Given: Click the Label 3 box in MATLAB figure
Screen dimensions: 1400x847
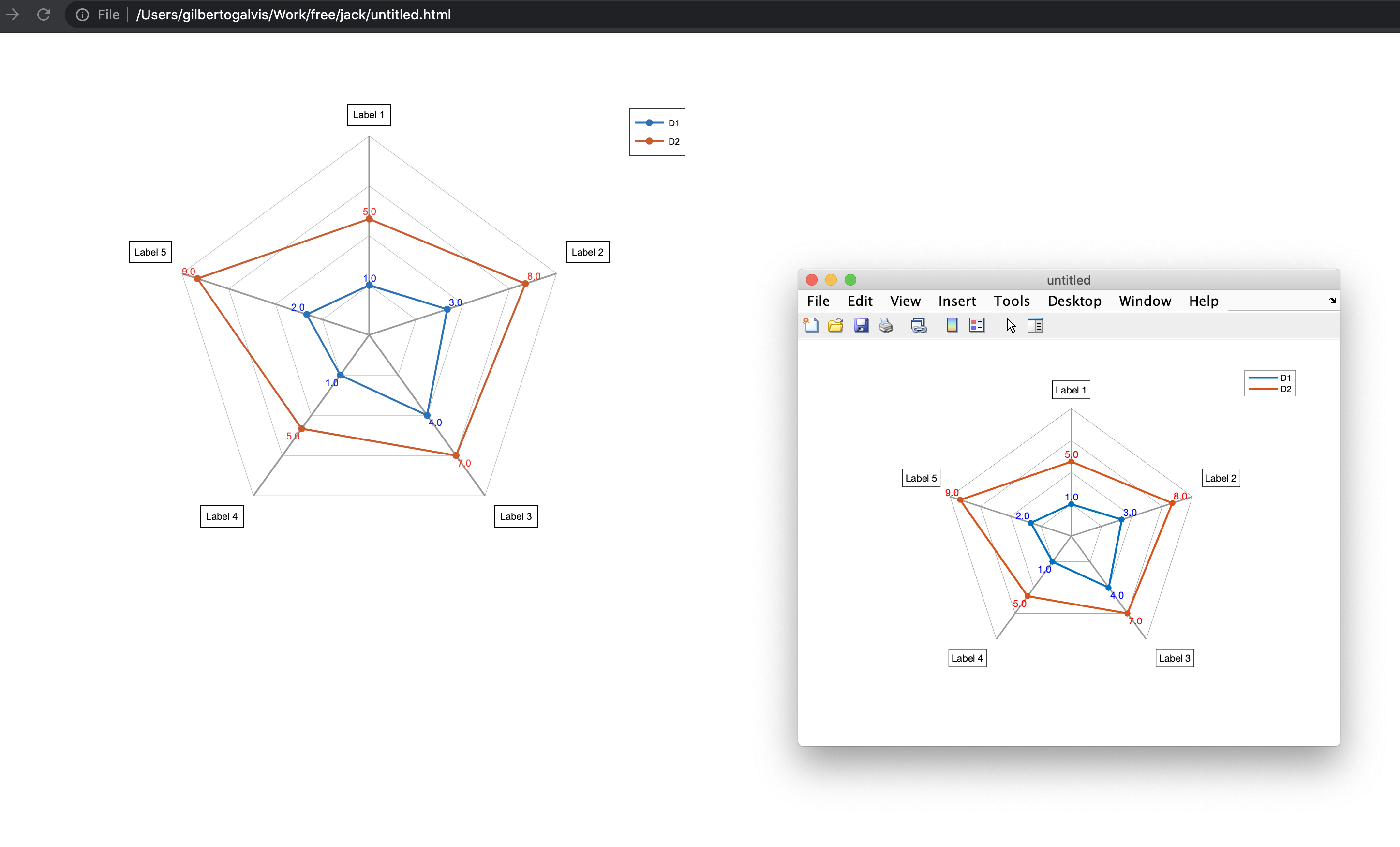Looking at the screenshot, I should [x=1174, y=658].
